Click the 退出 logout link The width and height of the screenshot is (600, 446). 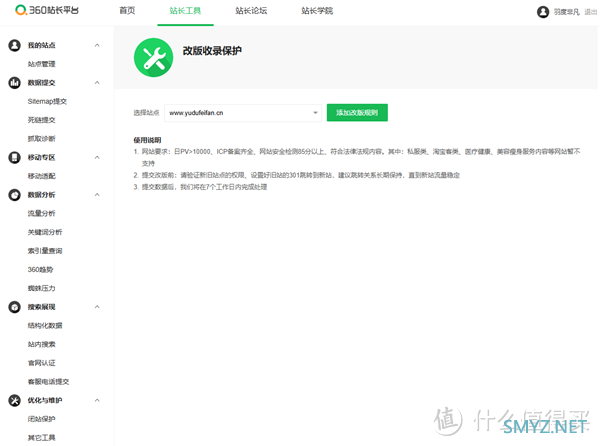(590, 12)
